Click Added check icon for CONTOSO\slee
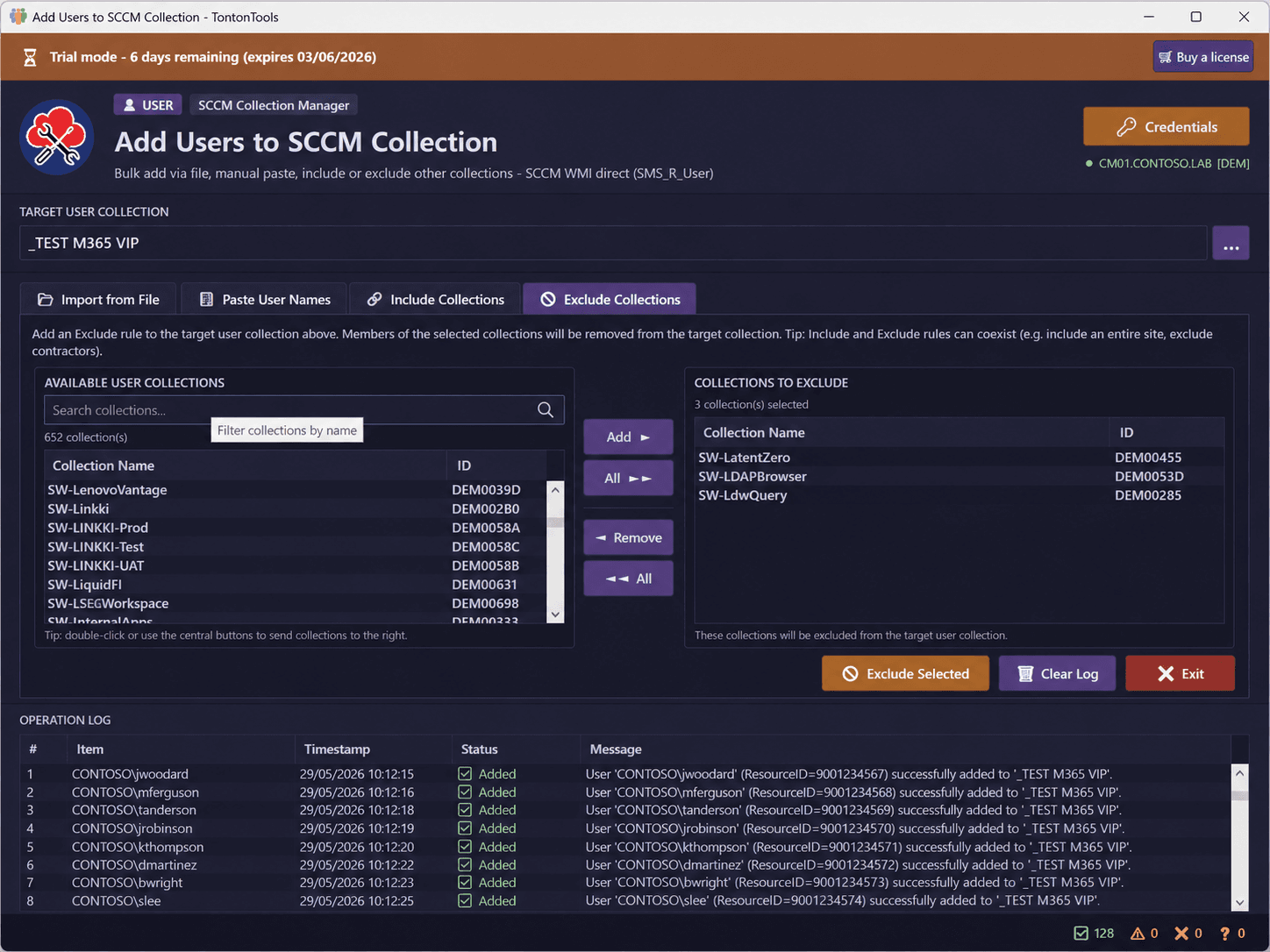Viewport: 1270px width, 952px height. pos(465,901)
